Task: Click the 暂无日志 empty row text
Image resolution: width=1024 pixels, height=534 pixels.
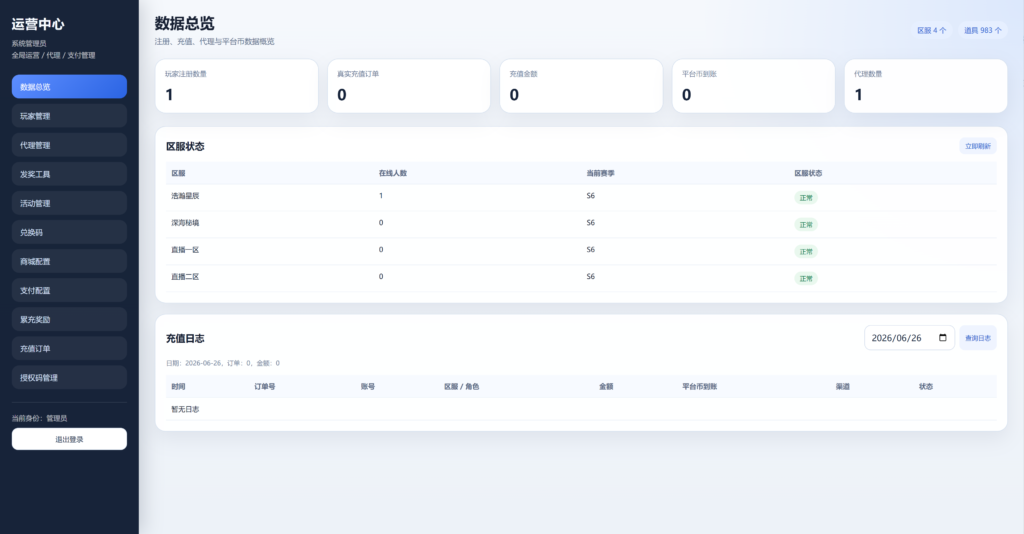Action: pyautogui.click(x=185, y=409)
